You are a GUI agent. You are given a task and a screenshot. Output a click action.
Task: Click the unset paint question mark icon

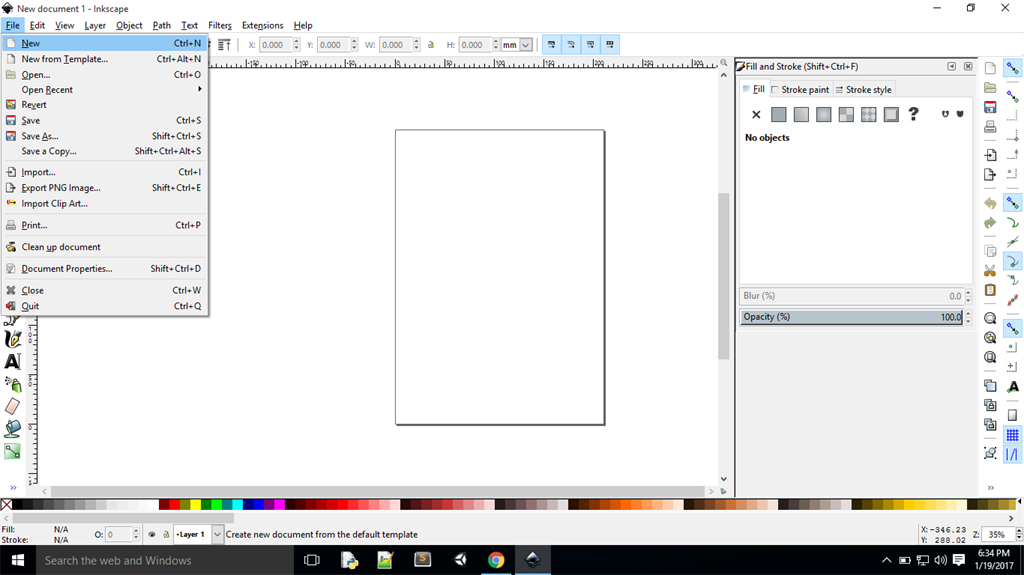[913, 115]
